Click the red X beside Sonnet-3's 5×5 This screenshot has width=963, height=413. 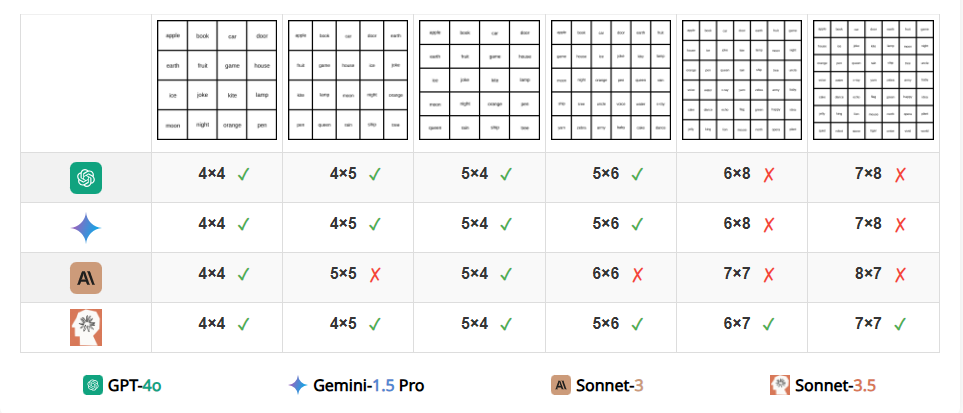click(375, 275)
